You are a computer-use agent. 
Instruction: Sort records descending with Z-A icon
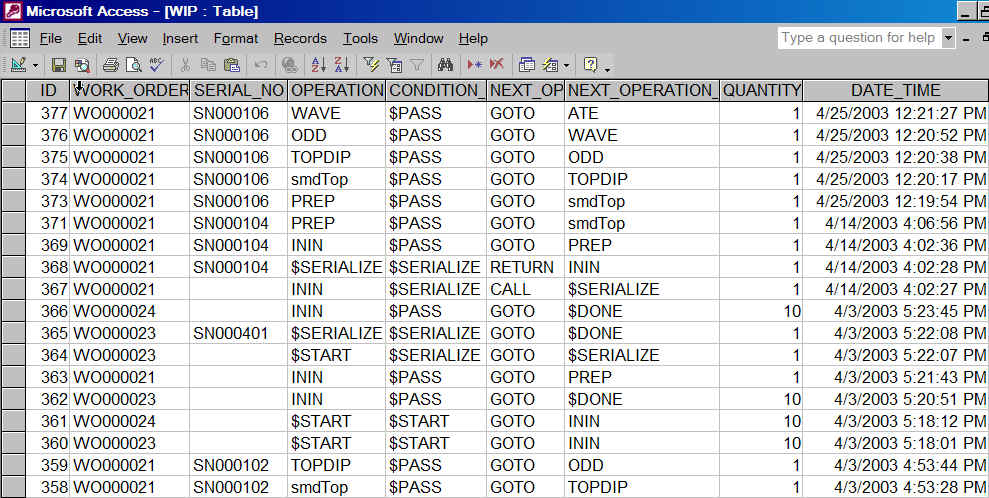[342, 64]
